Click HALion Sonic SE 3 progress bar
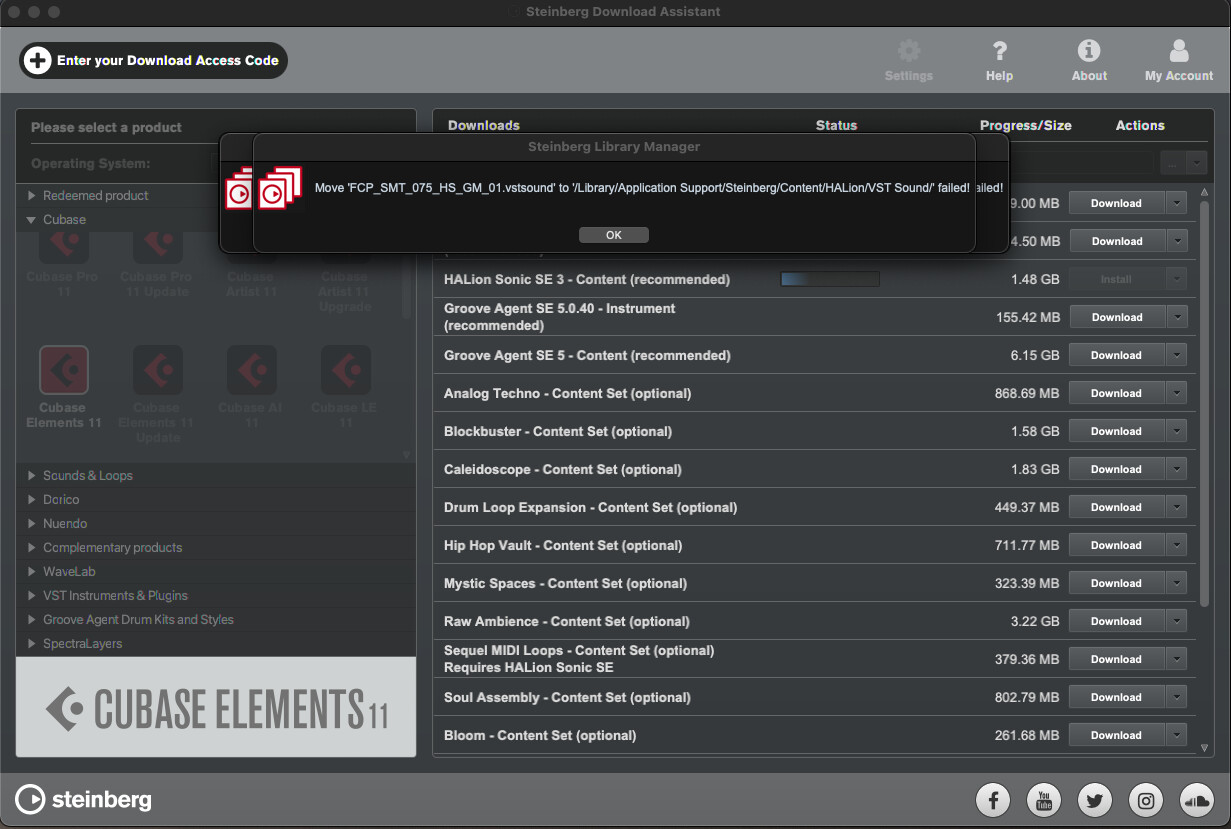Image resolution: width=1231 pixels, height=829 pixels. click(830, 279)
